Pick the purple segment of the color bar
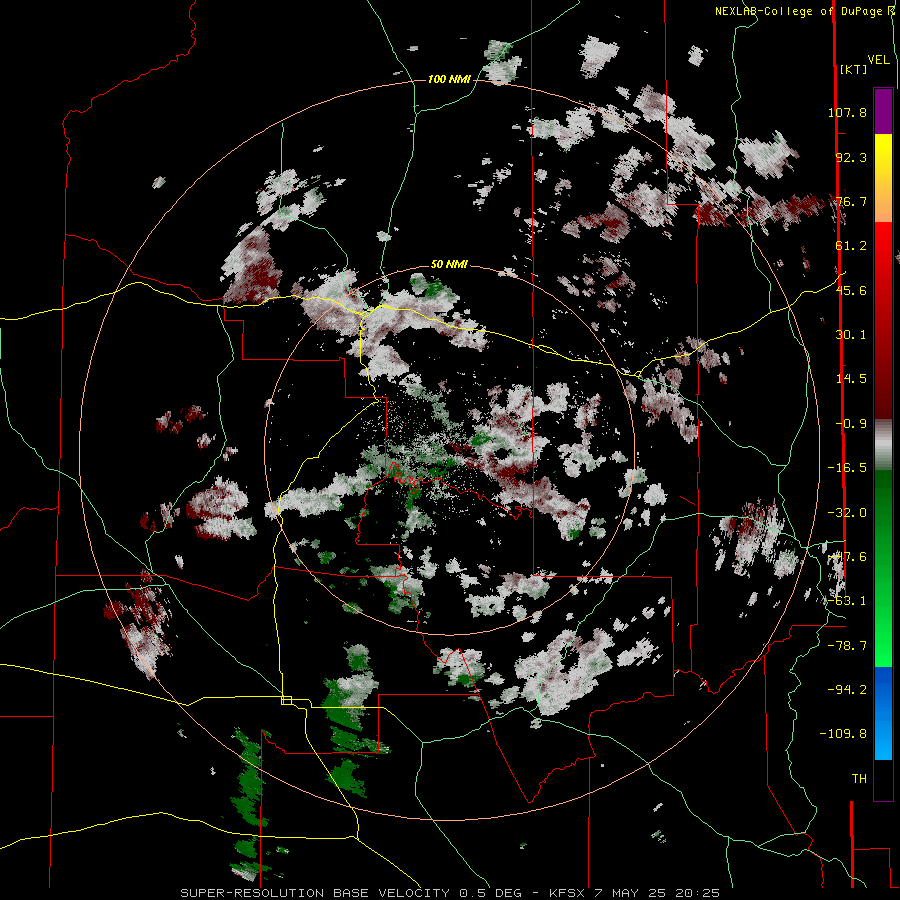The image size is (900, 900). coord(883,111)
